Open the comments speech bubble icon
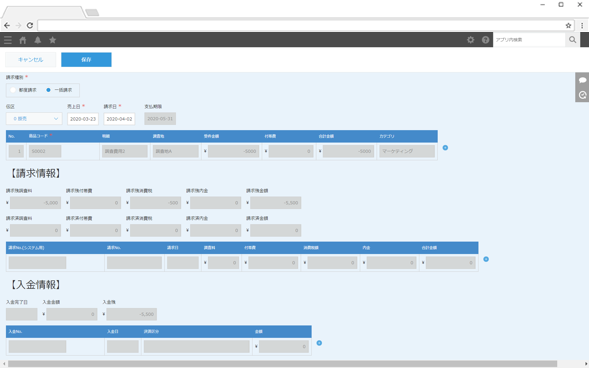 click(x=582, y=80)
